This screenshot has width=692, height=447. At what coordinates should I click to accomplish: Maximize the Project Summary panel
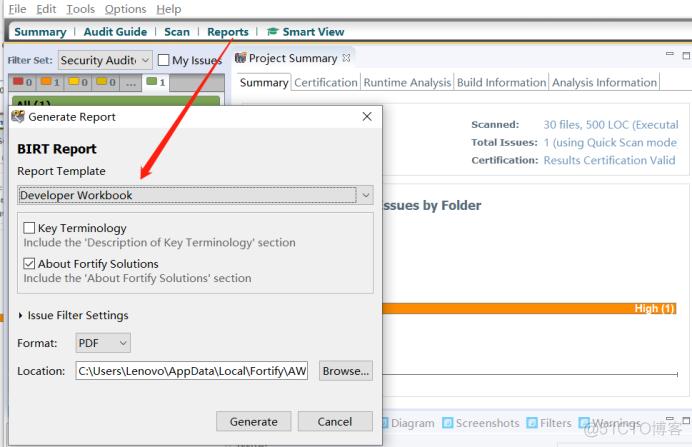click(686, 56)
